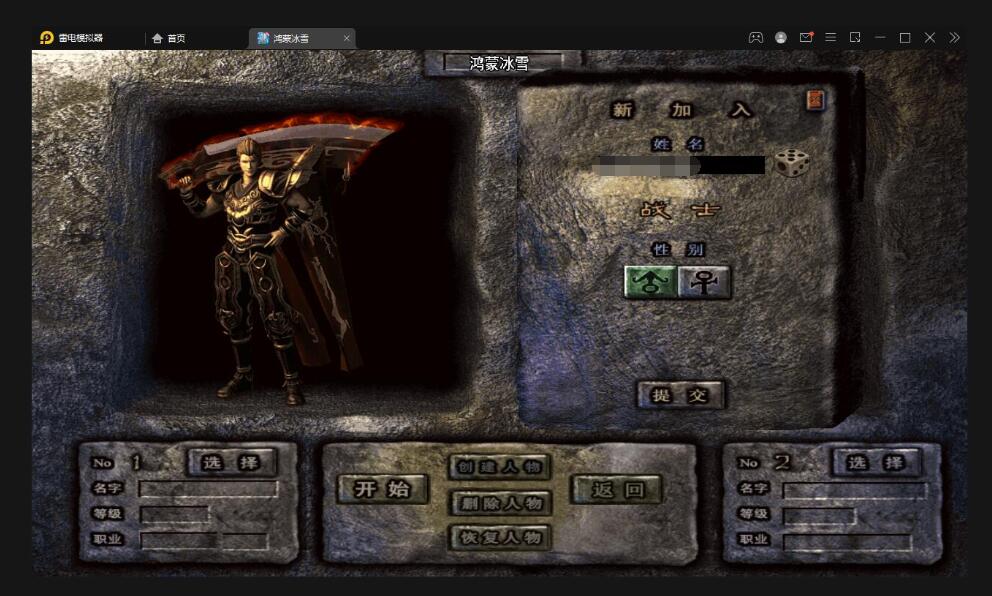Open the user account avatar icon
Screen dimensions: 992x596
pos(781,38)
